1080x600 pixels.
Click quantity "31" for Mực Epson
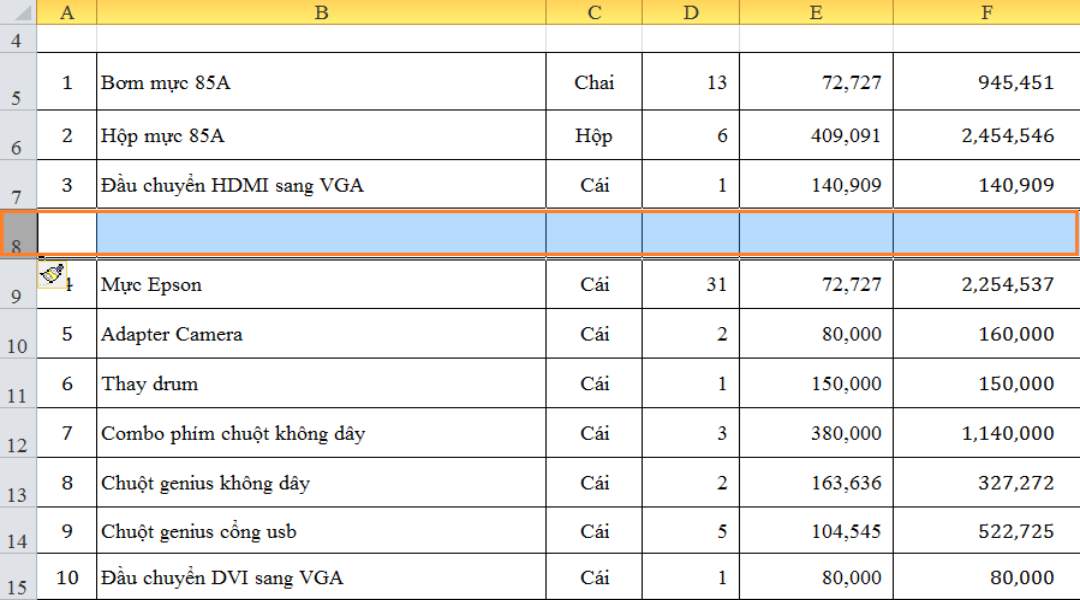[691, 284]
